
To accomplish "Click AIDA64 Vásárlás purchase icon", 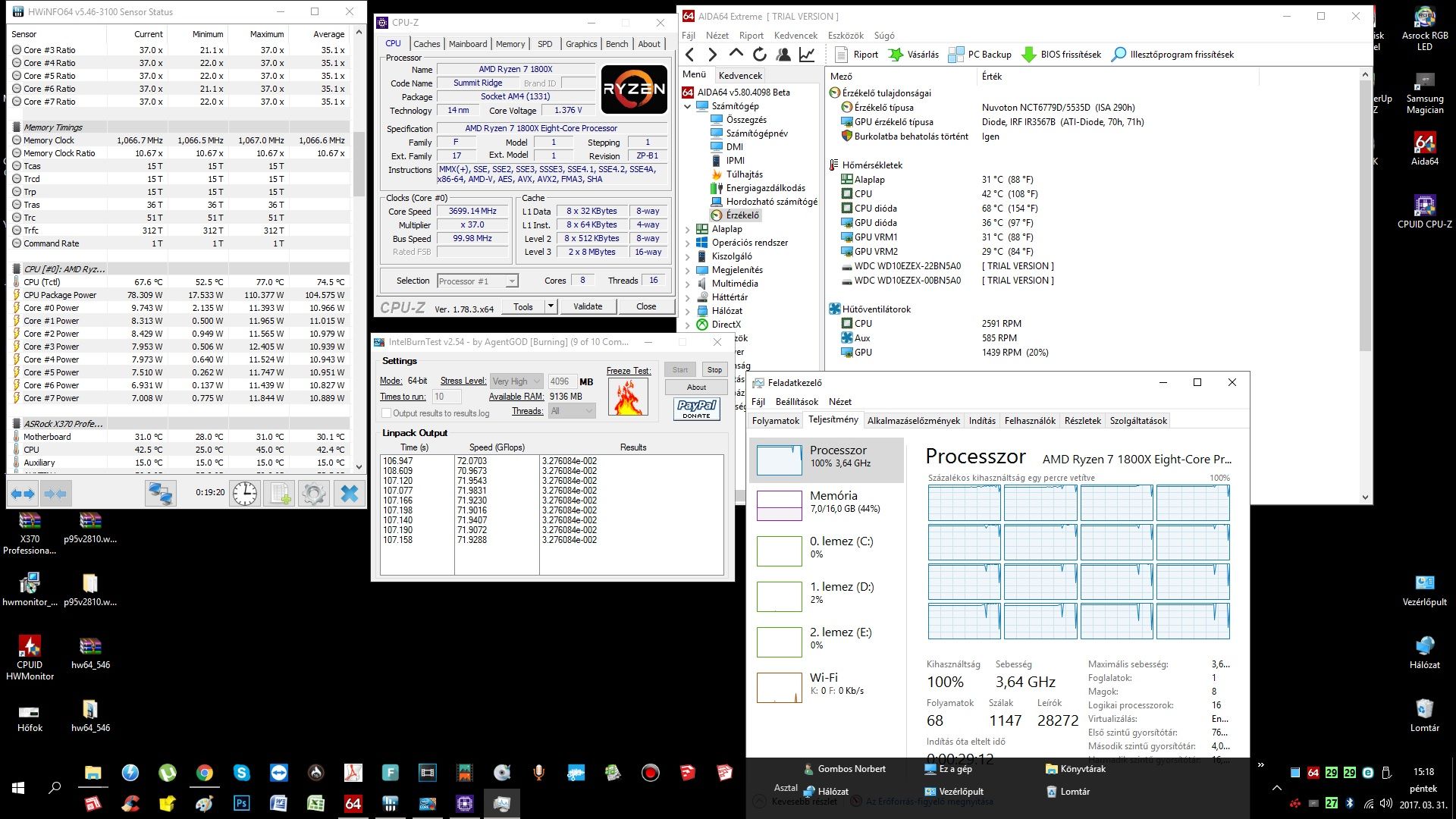I will tap(896, 55).
